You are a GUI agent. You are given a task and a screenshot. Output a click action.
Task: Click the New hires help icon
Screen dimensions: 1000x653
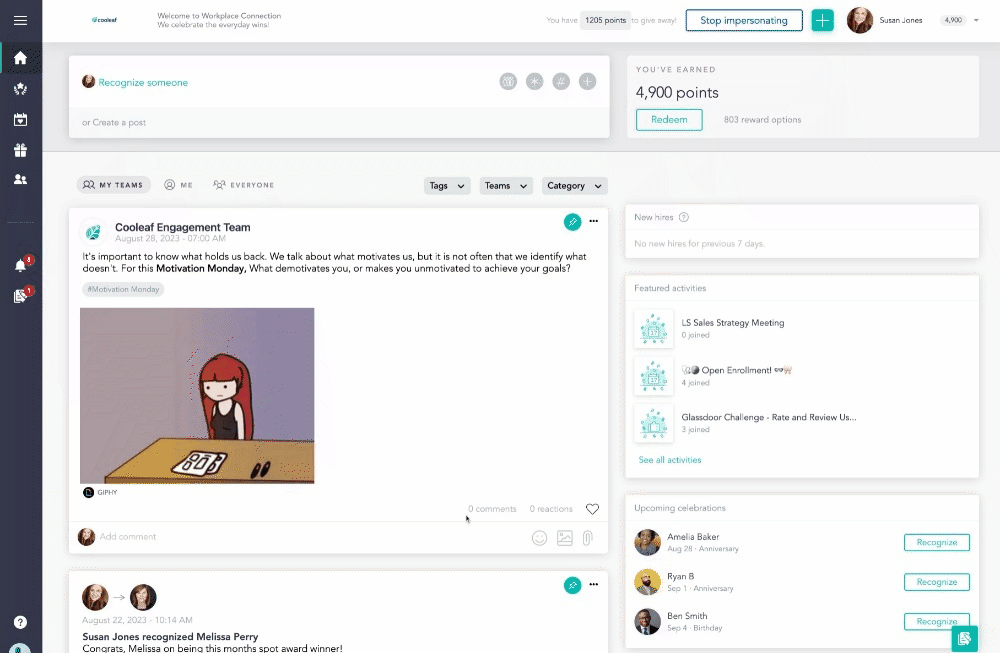[684, 217]
